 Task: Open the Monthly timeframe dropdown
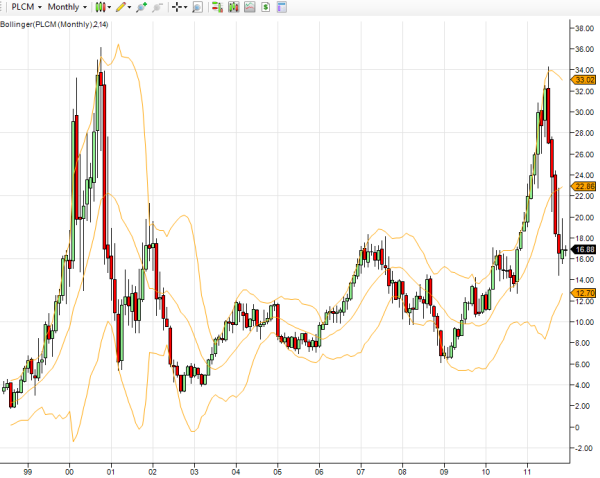67,7
